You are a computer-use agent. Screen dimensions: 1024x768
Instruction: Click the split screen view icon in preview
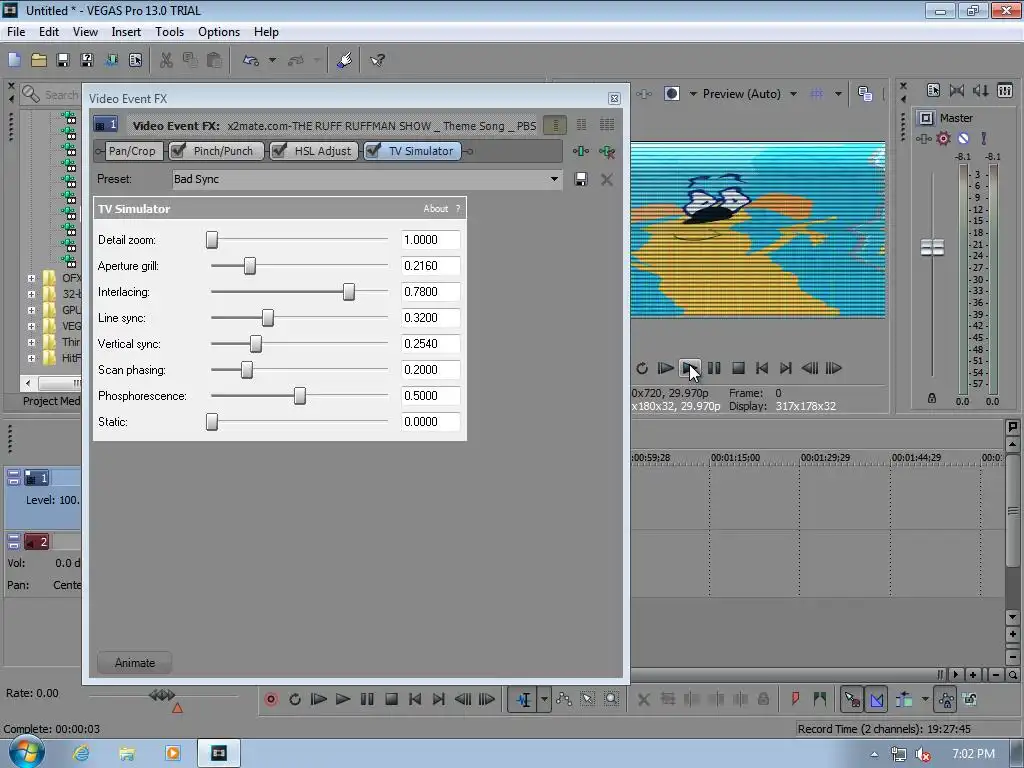[672, 93]
